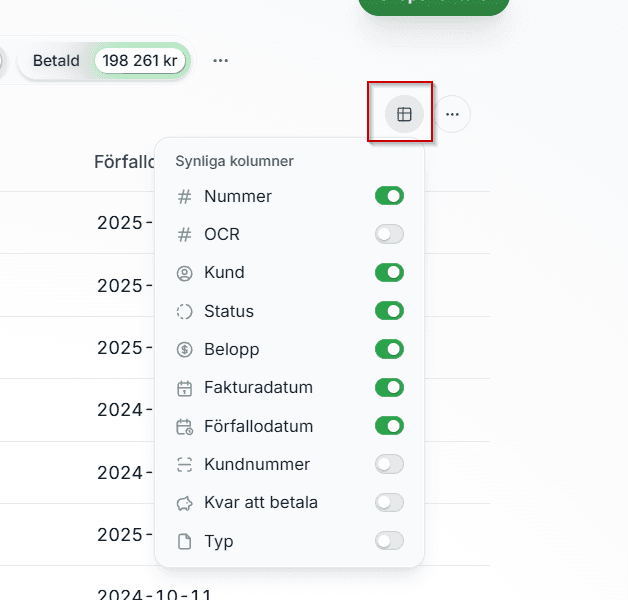
Task: Select the Status menu label
Action: (229, 311)
